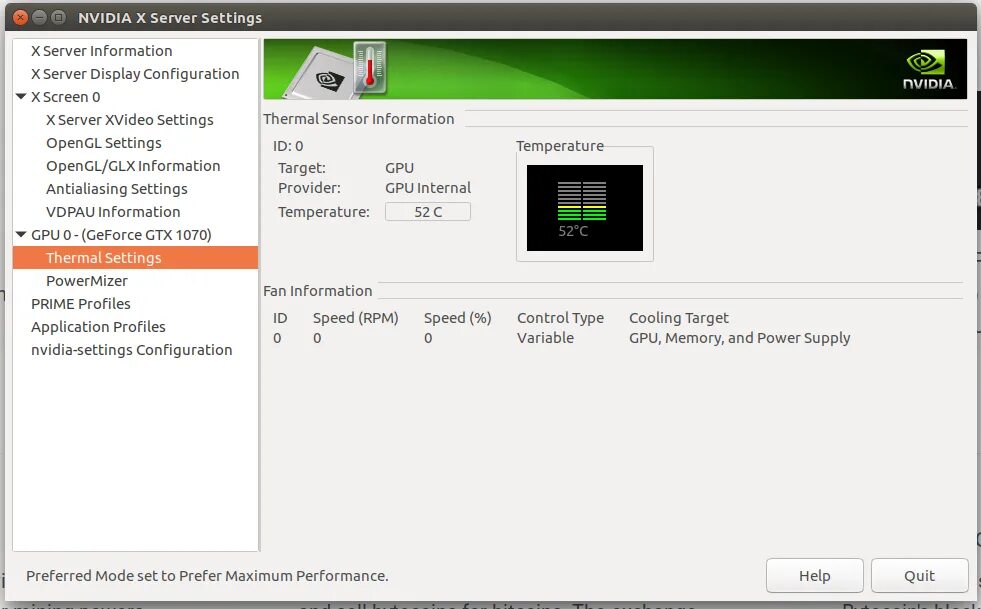This screenshot has height=609, width=981.
Task: Open VDPAU Information page
Action: 113,212
